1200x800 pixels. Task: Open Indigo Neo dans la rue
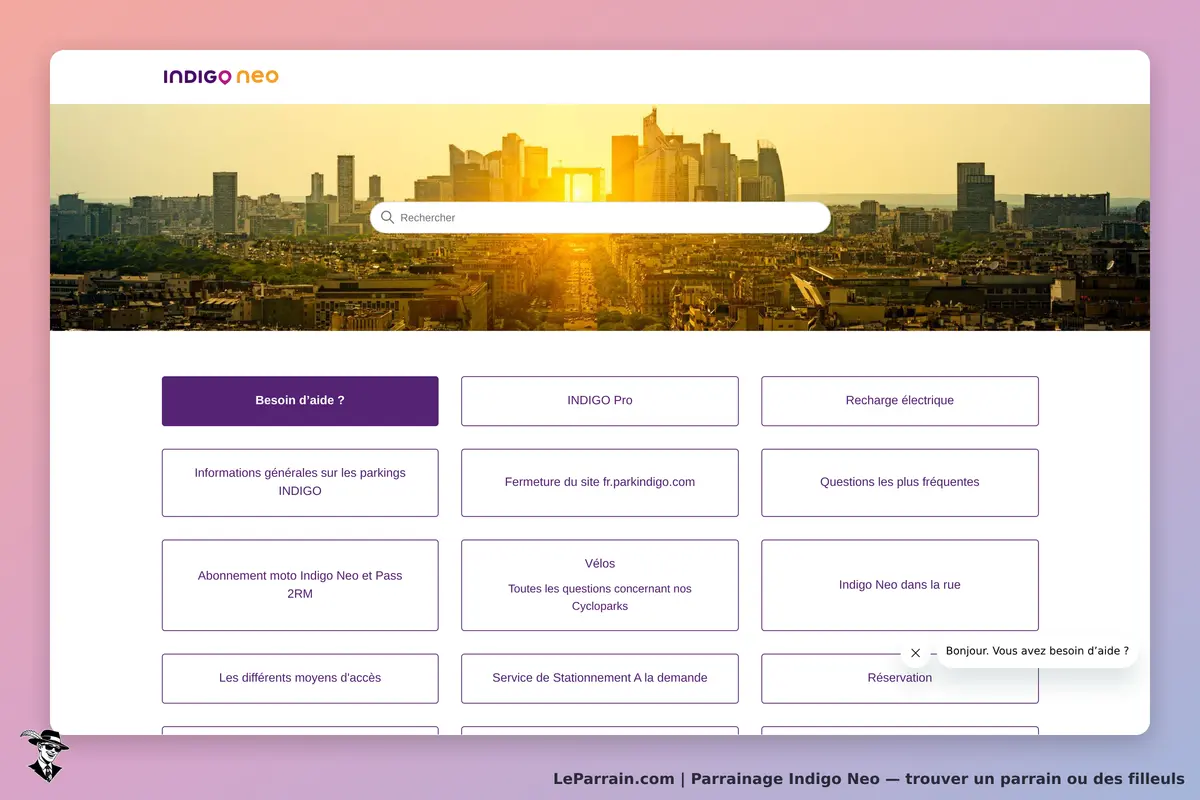(x=900, y=585)
